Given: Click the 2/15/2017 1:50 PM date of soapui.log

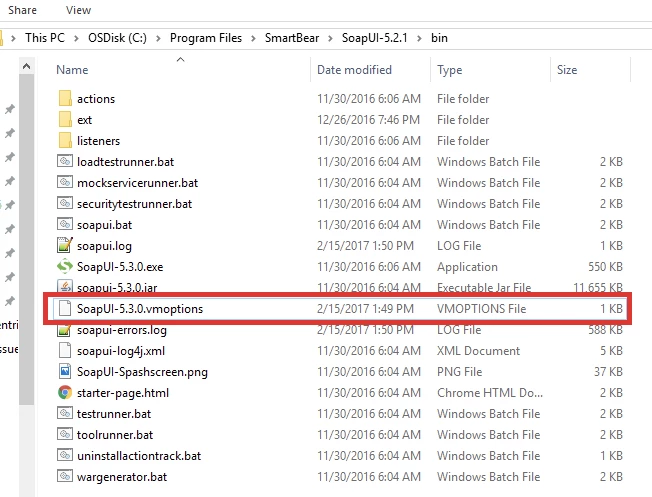Looking at the screenshot, I should (365, 246).
